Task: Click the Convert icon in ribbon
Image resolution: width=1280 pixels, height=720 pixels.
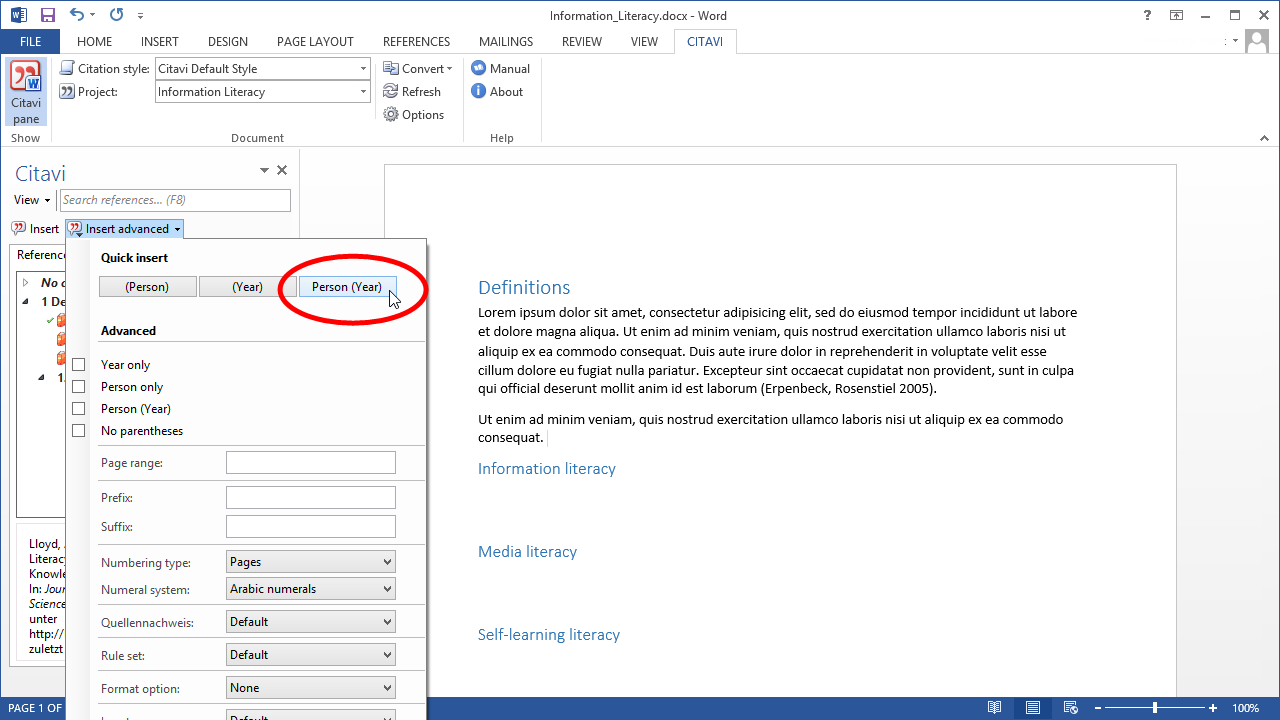Action: [391, 68]
